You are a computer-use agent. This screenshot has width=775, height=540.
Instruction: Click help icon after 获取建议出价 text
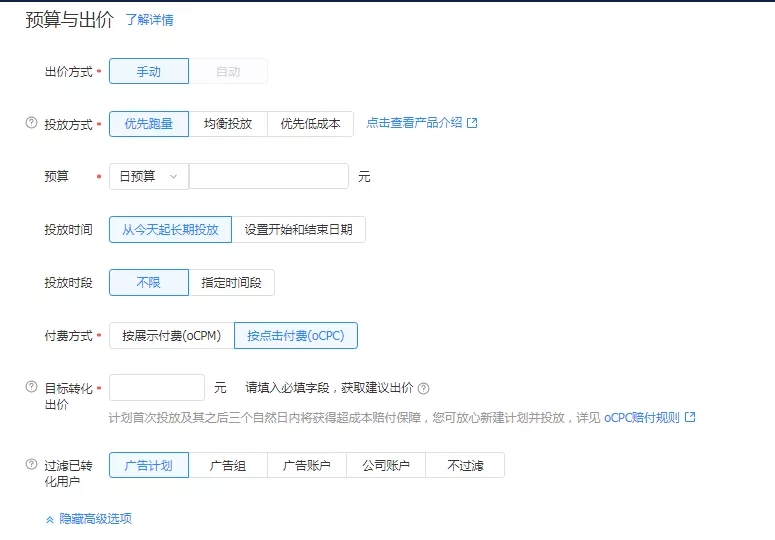coord(424,389)
